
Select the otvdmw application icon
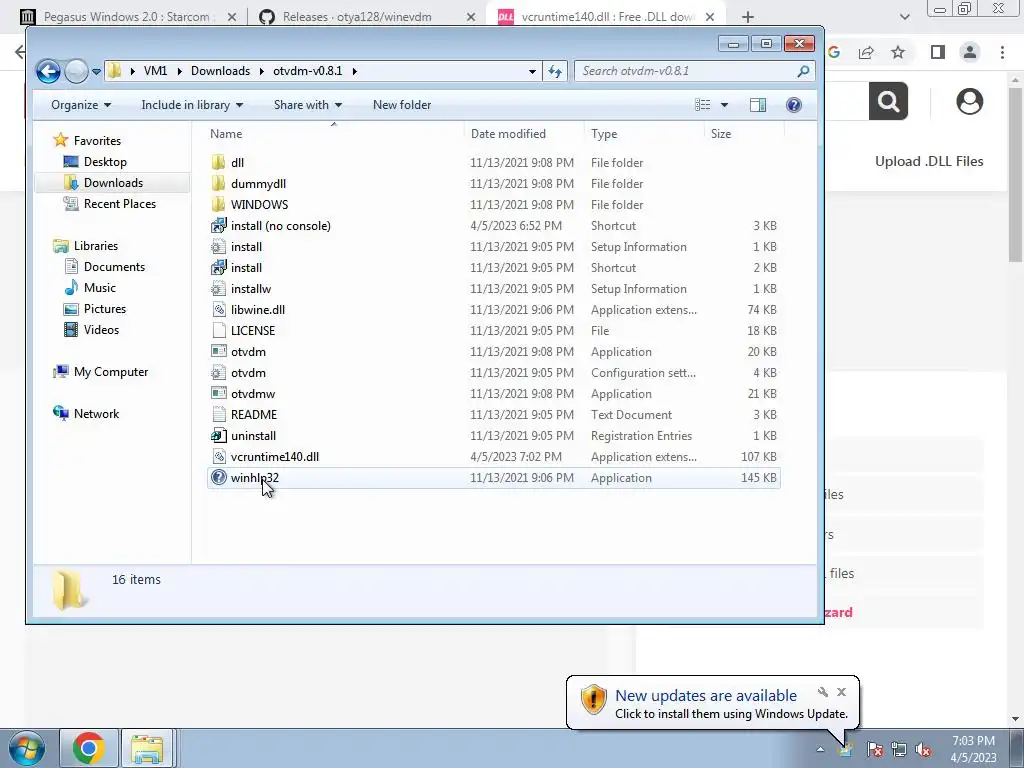pyautogui.click(x=219, y=394)
